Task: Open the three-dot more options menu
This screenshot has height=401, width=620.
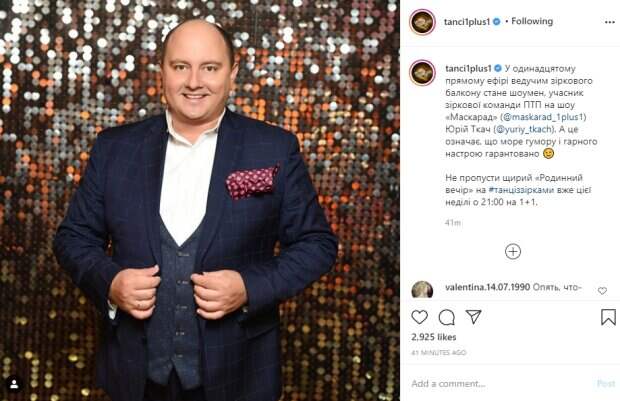Action: 610,22
